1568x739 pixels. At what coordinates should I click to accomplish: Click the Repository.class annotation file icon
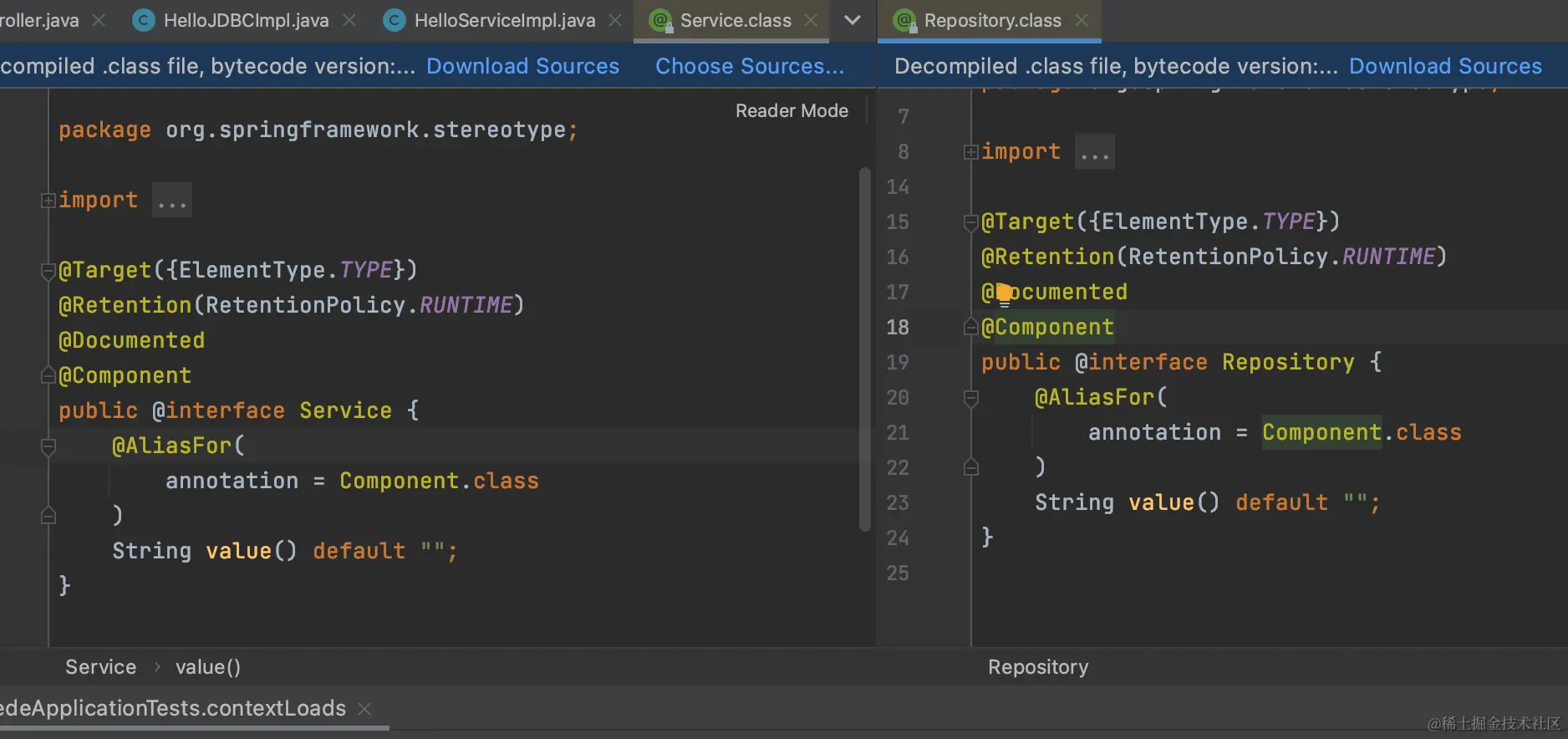(904, 20)
